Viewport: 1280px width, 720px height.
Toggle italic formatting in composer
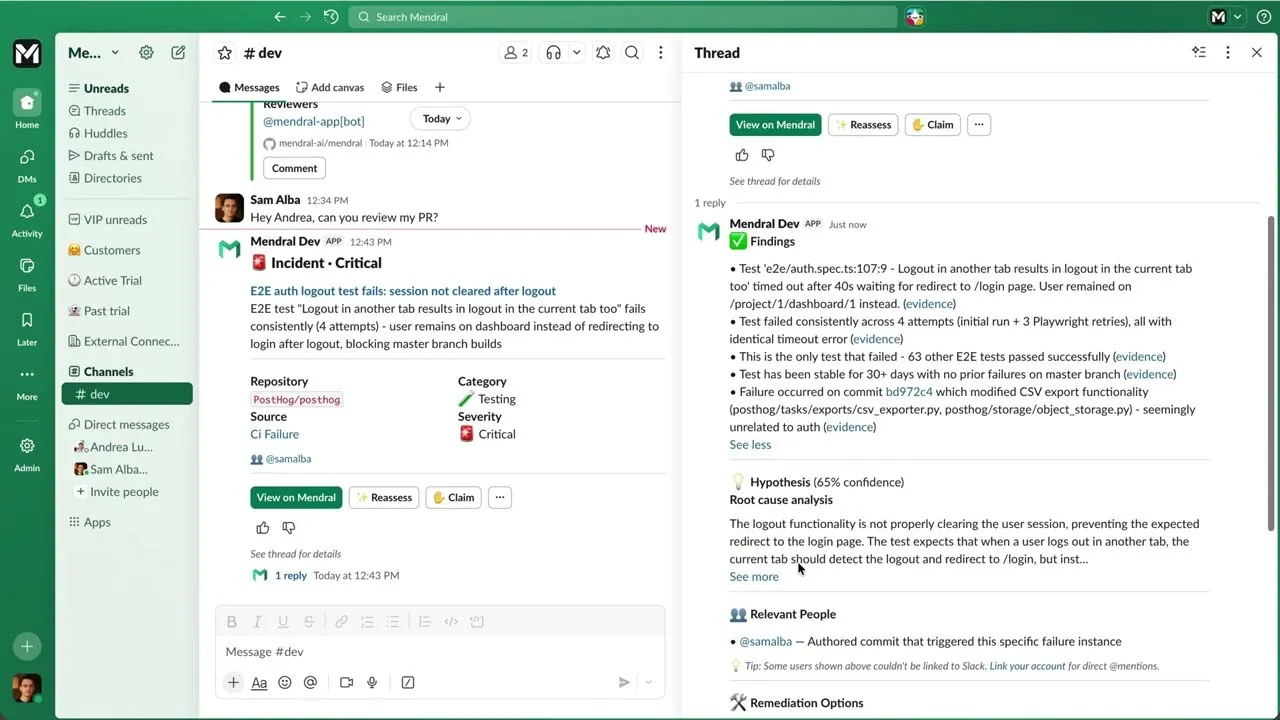point(257,622)
